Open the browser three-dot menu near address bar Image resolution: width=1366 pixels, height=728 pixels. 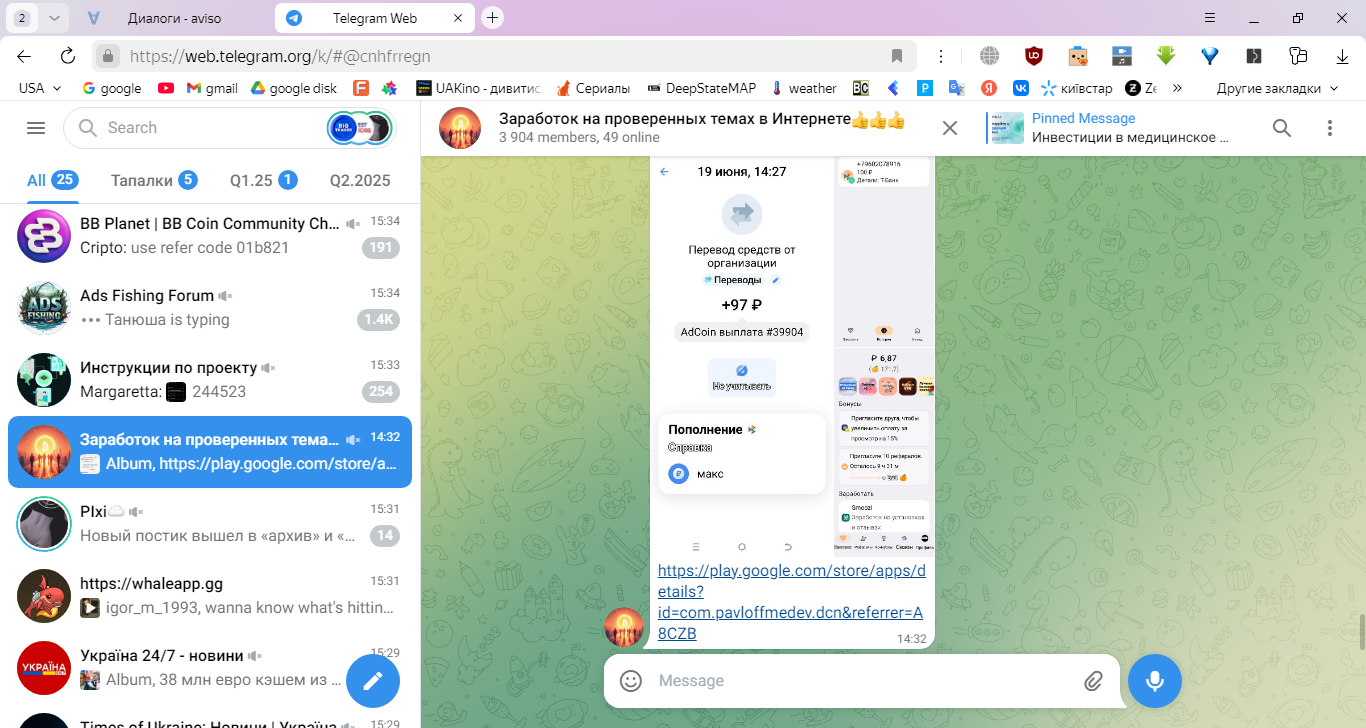tap(941, 56)
